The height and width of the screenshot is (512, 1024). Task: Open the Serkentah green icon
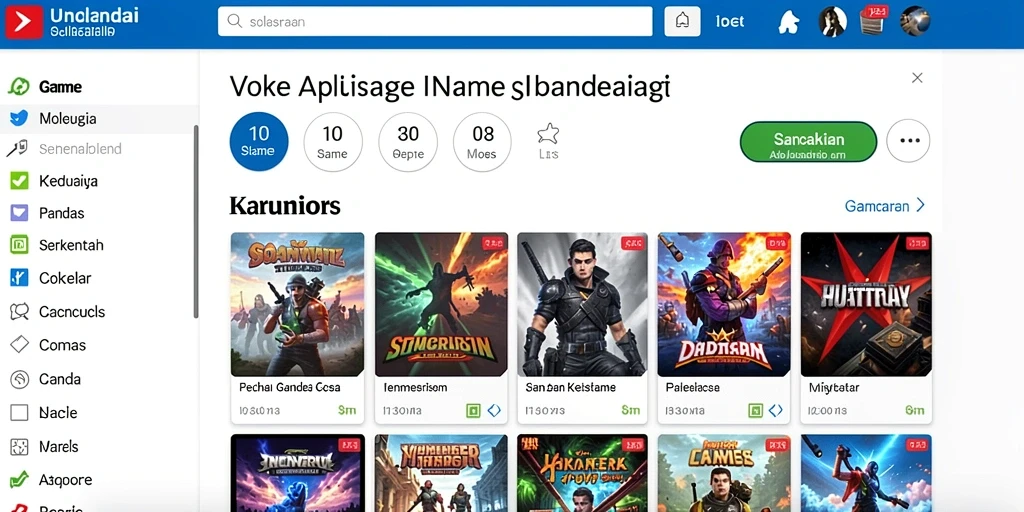coord(19,245)
